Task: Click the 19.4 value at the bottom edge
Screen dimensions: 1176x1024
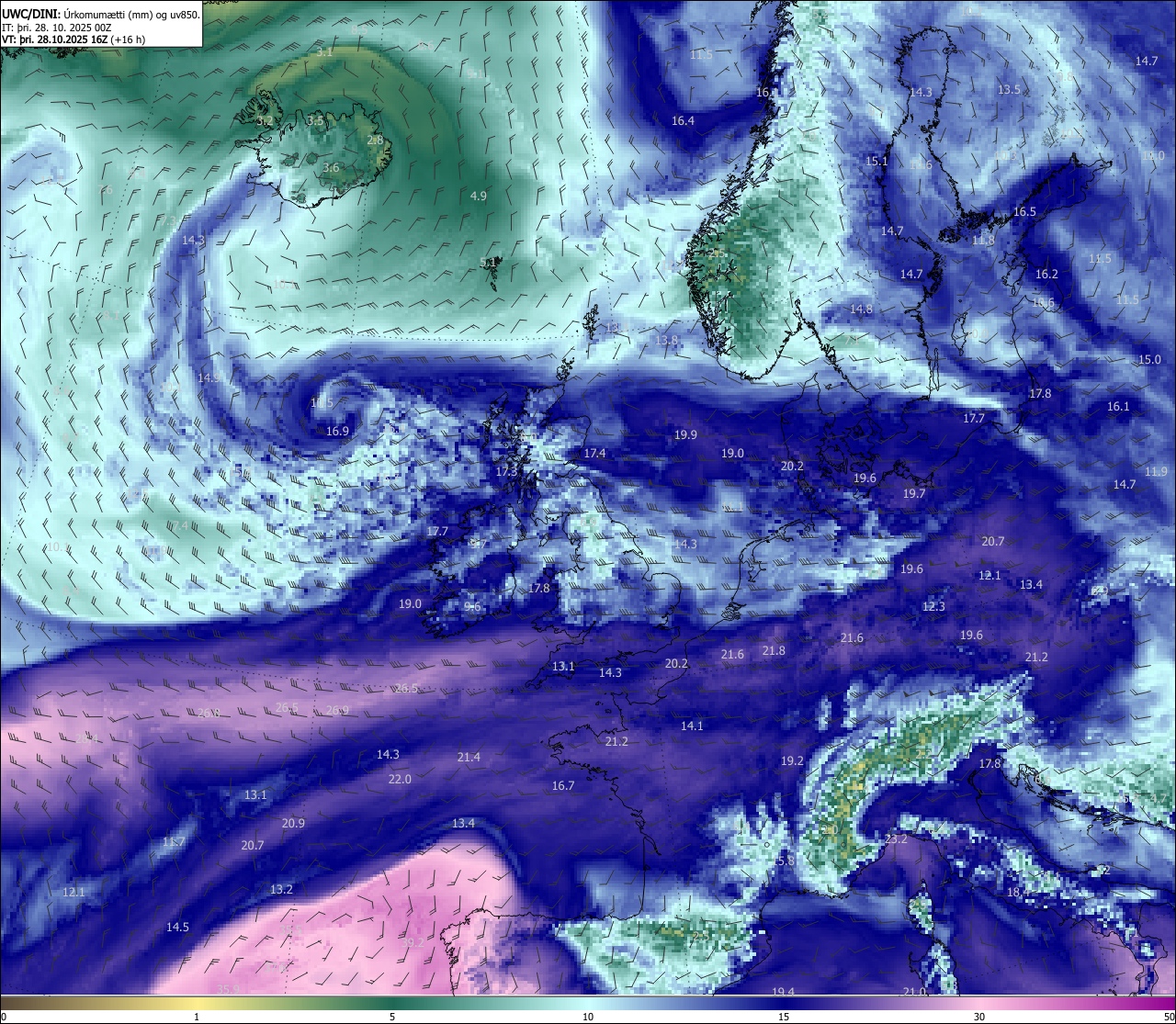Action: click(x=783, y=992)
